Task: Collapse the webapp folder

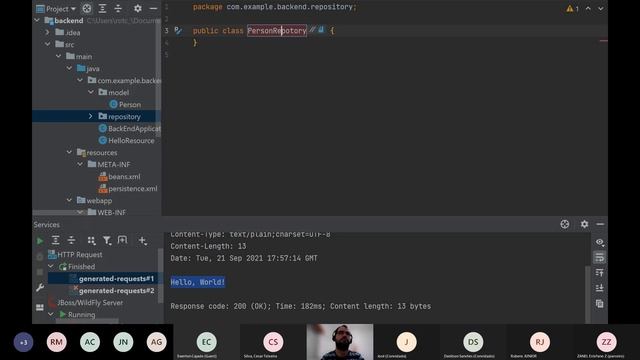Action: coord(69,200)
